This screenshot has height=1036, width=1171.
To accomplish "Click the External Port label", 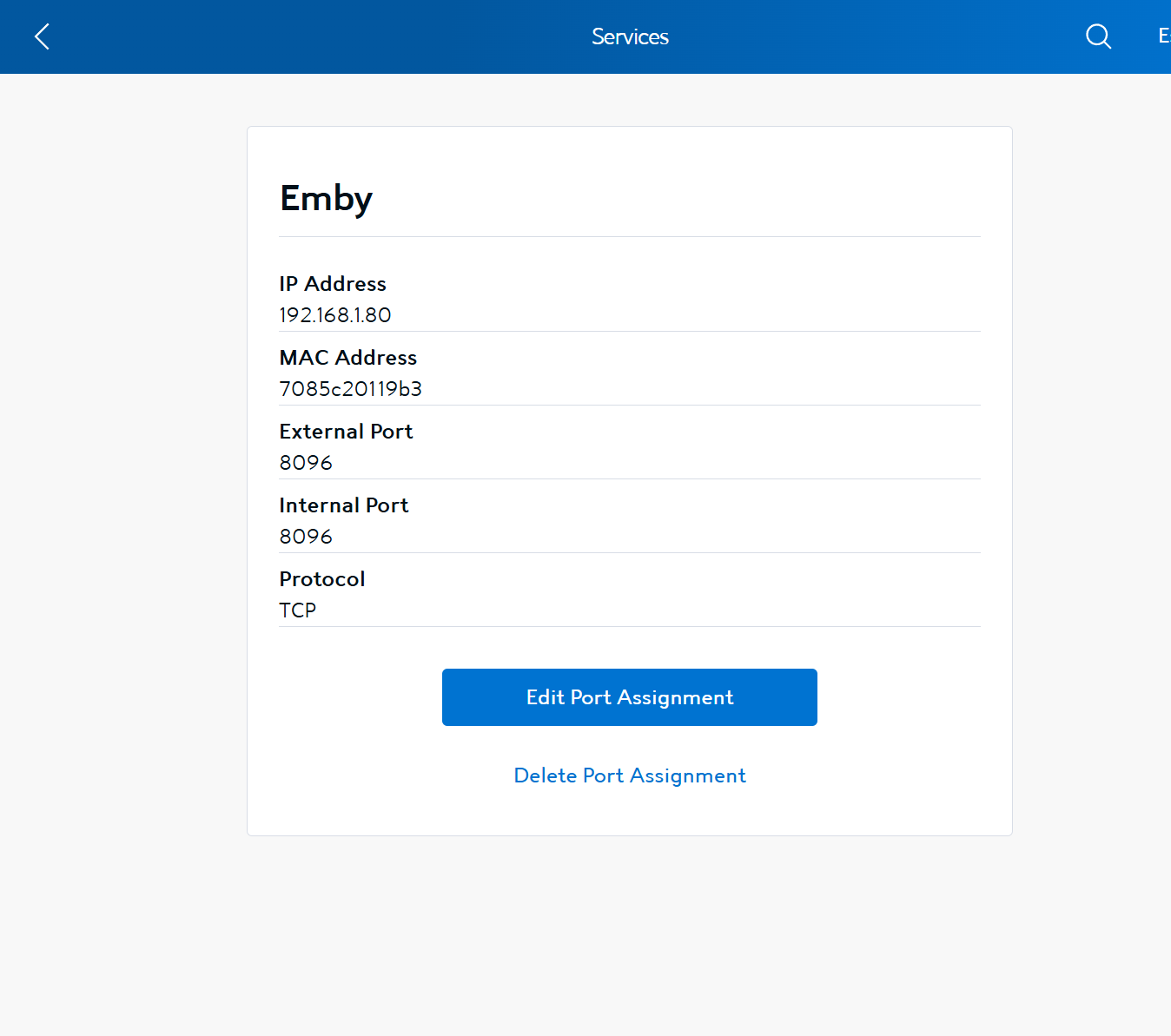I will pos(346,432).
